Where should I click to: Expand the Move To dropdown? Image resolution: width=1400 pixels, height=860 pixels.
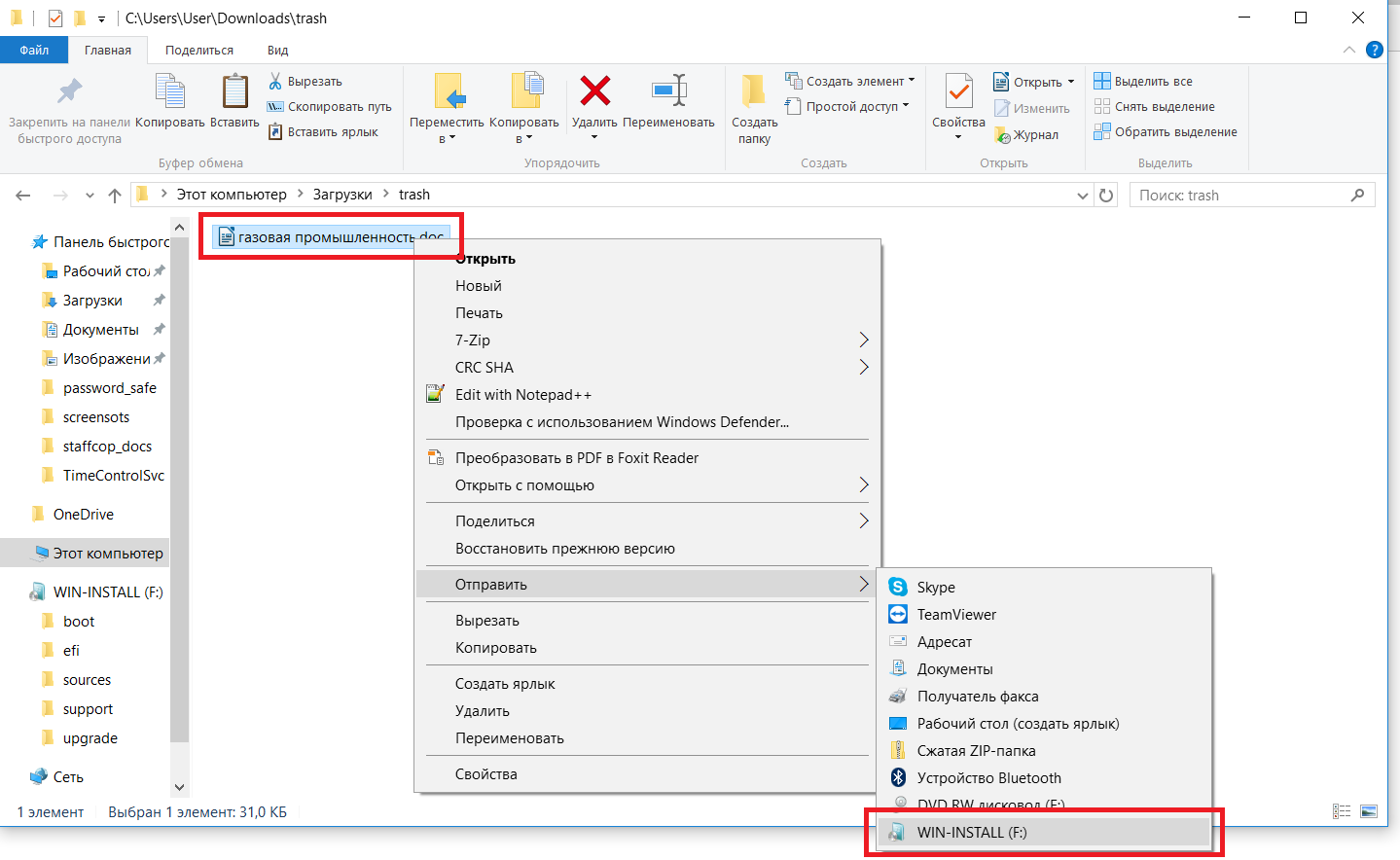447,138
